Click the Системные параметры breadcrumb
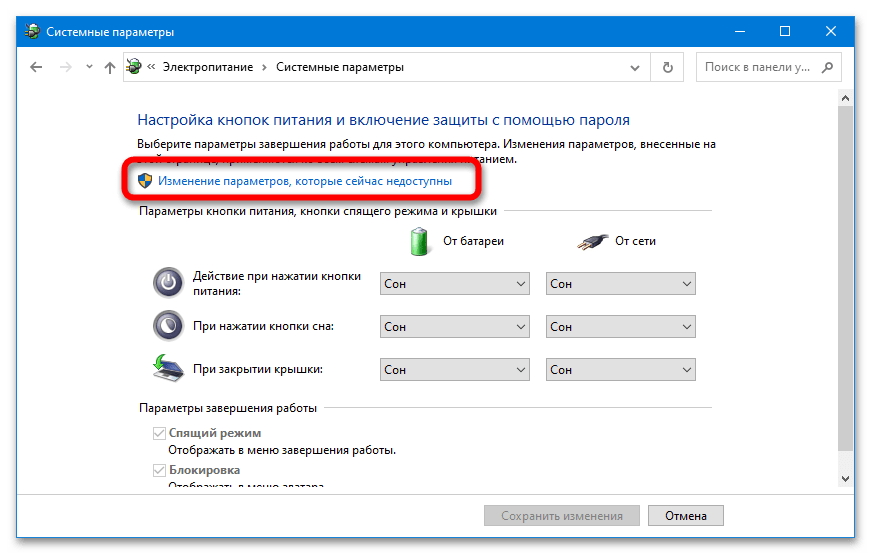The image size is (871, 554). 340,67
